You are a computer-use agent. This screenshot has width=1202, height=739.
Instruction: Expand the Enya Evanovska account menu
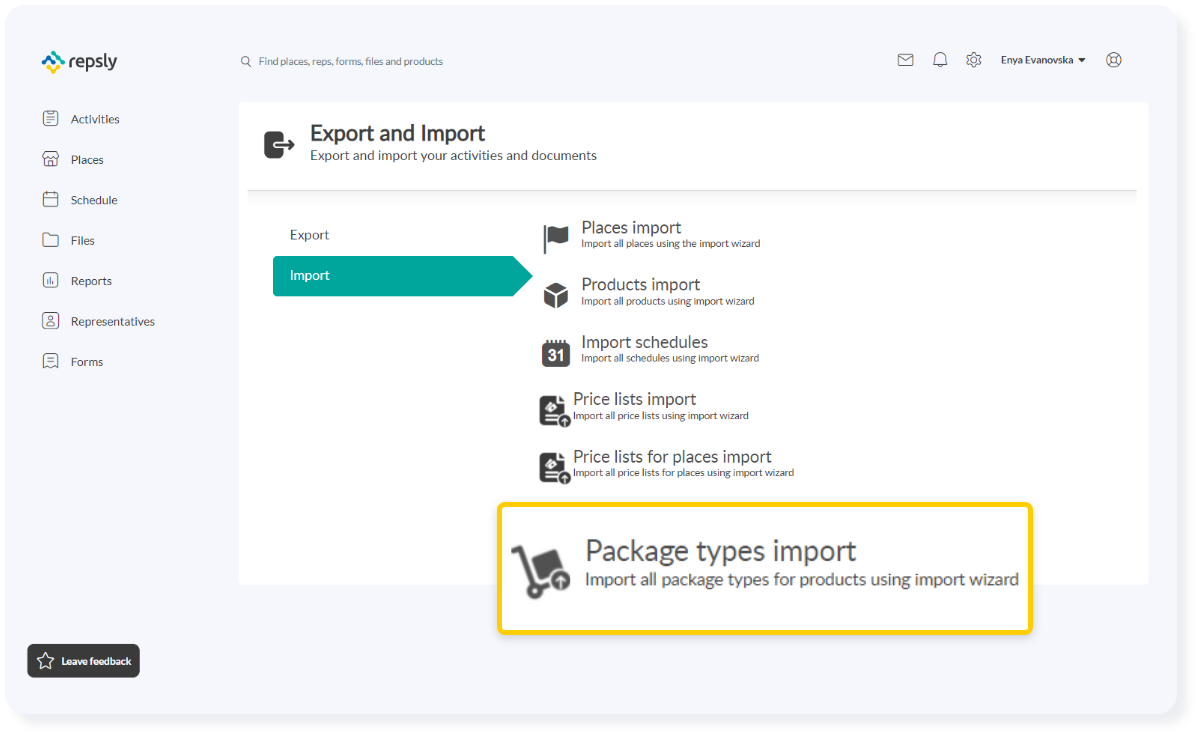(1042, 59)
